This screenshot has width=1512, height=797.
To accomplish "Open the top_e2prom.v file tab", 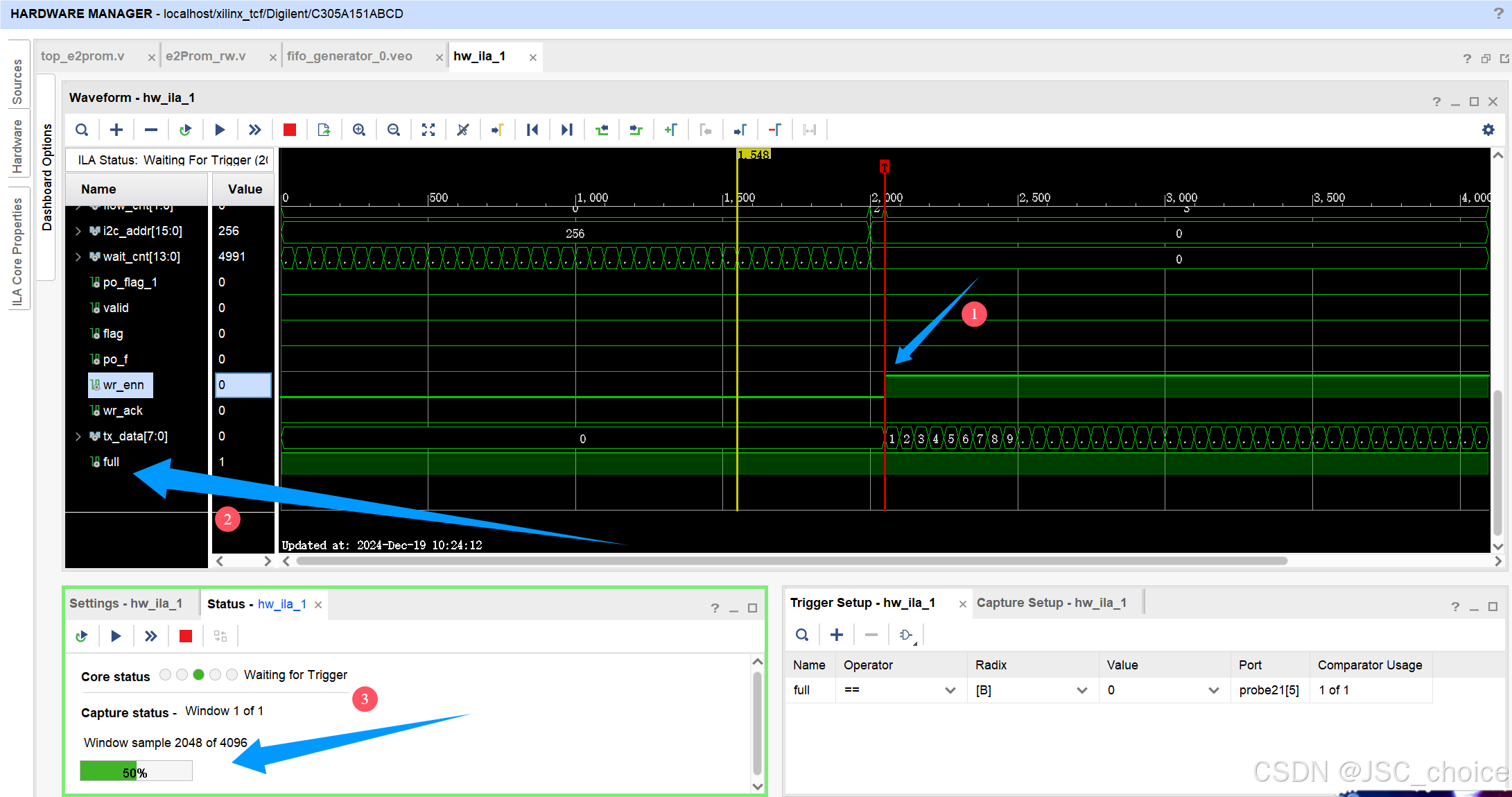I will (x=82, y=56).
